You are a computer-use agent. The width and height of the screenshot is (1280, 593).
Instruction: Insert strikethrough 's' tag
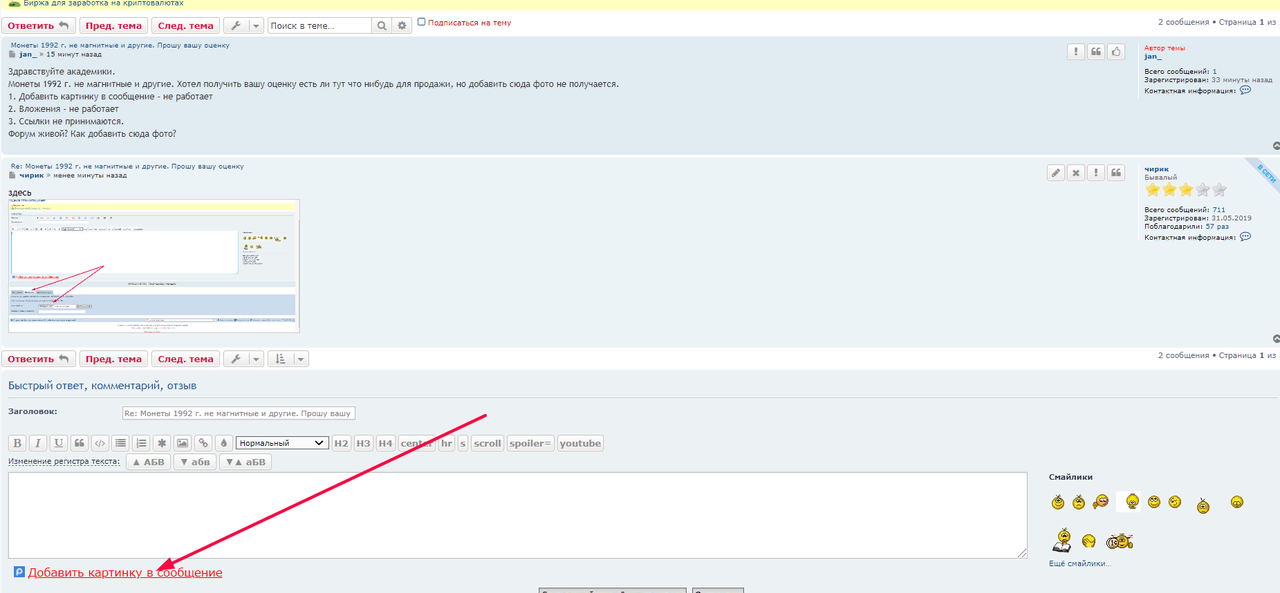463,443
